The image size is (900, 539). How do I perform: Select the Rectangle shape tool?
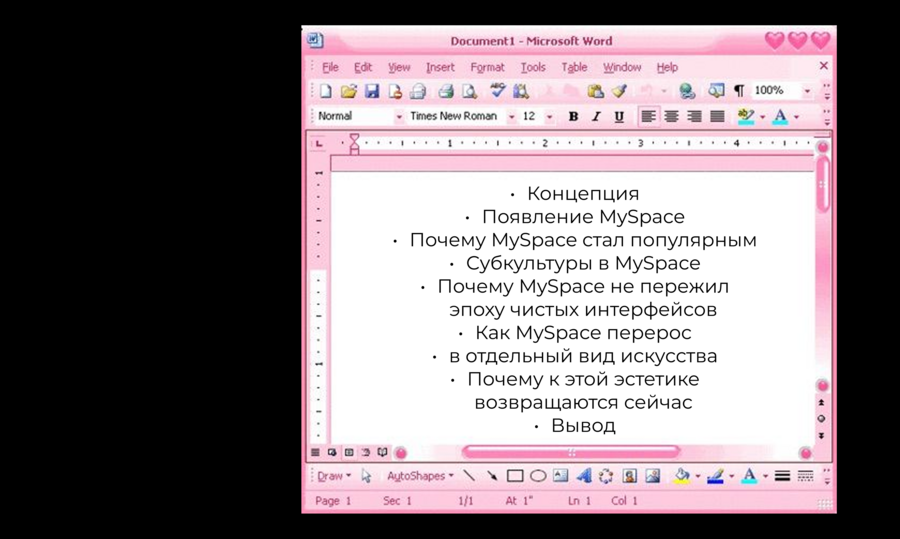515,476
